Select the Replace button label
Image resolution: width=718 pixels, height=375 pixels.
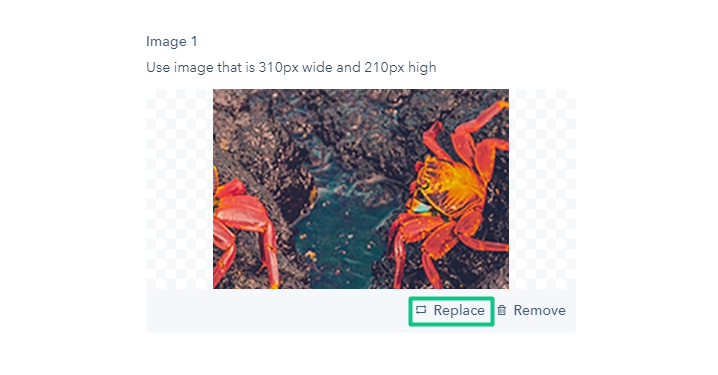click(459, 310)
